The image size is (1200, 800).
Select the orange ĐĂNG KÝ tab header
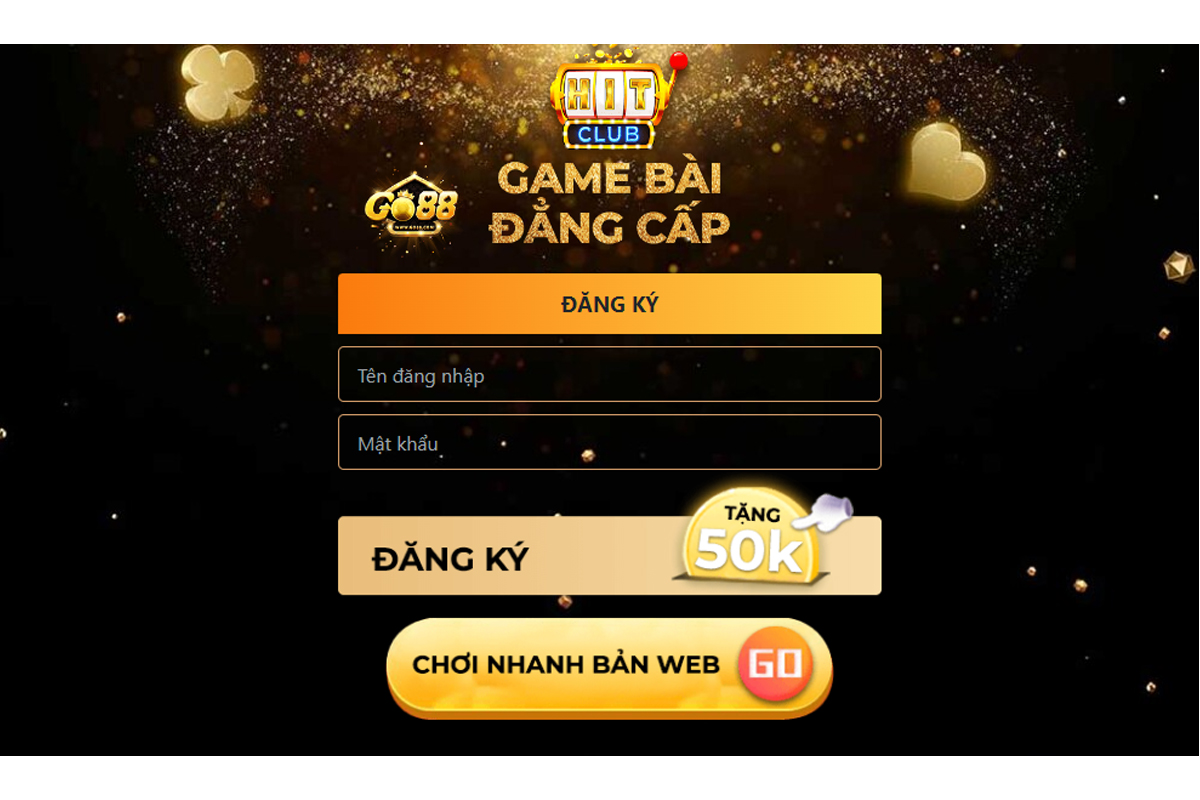tap(610, 304)
